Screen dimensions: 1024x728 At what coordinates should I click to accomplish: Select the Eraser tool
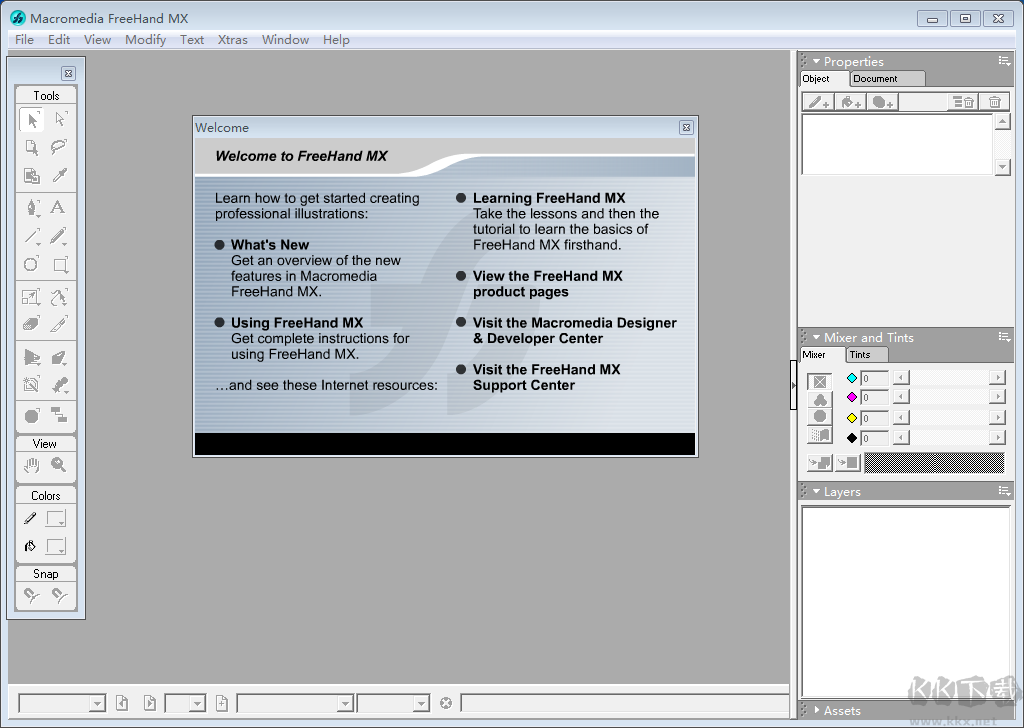tap(31, 324)
